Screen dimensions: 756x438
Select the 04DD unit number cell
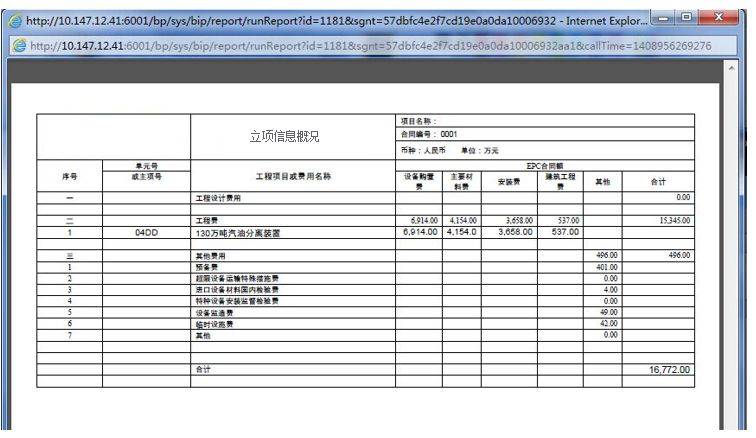[147, 233]
